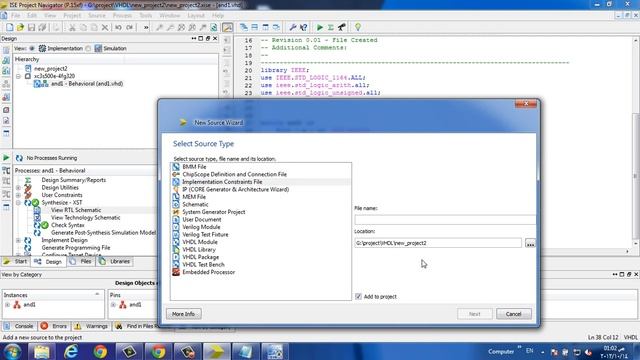Expand the Design Utilities process node
The image size is (640, 360).
coord(18,188)
